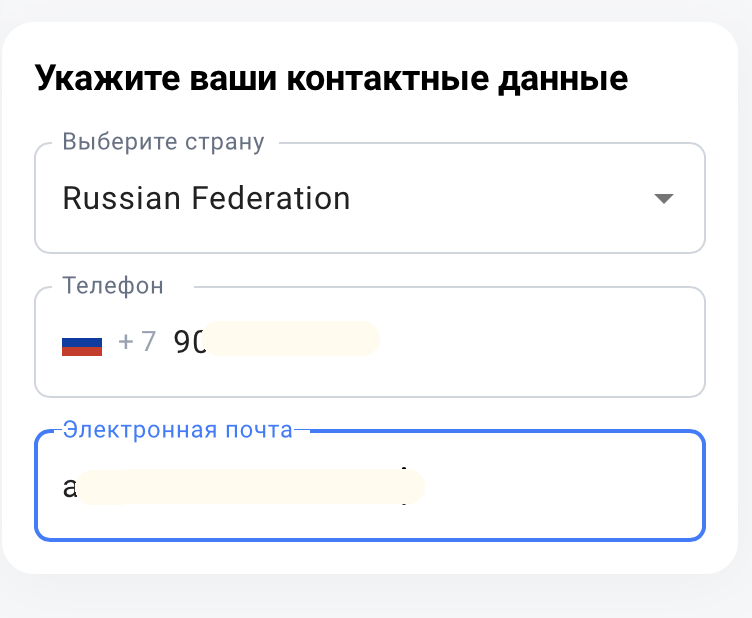
Task: Click the phone number digits starting with 90
Action: [276, 341]
